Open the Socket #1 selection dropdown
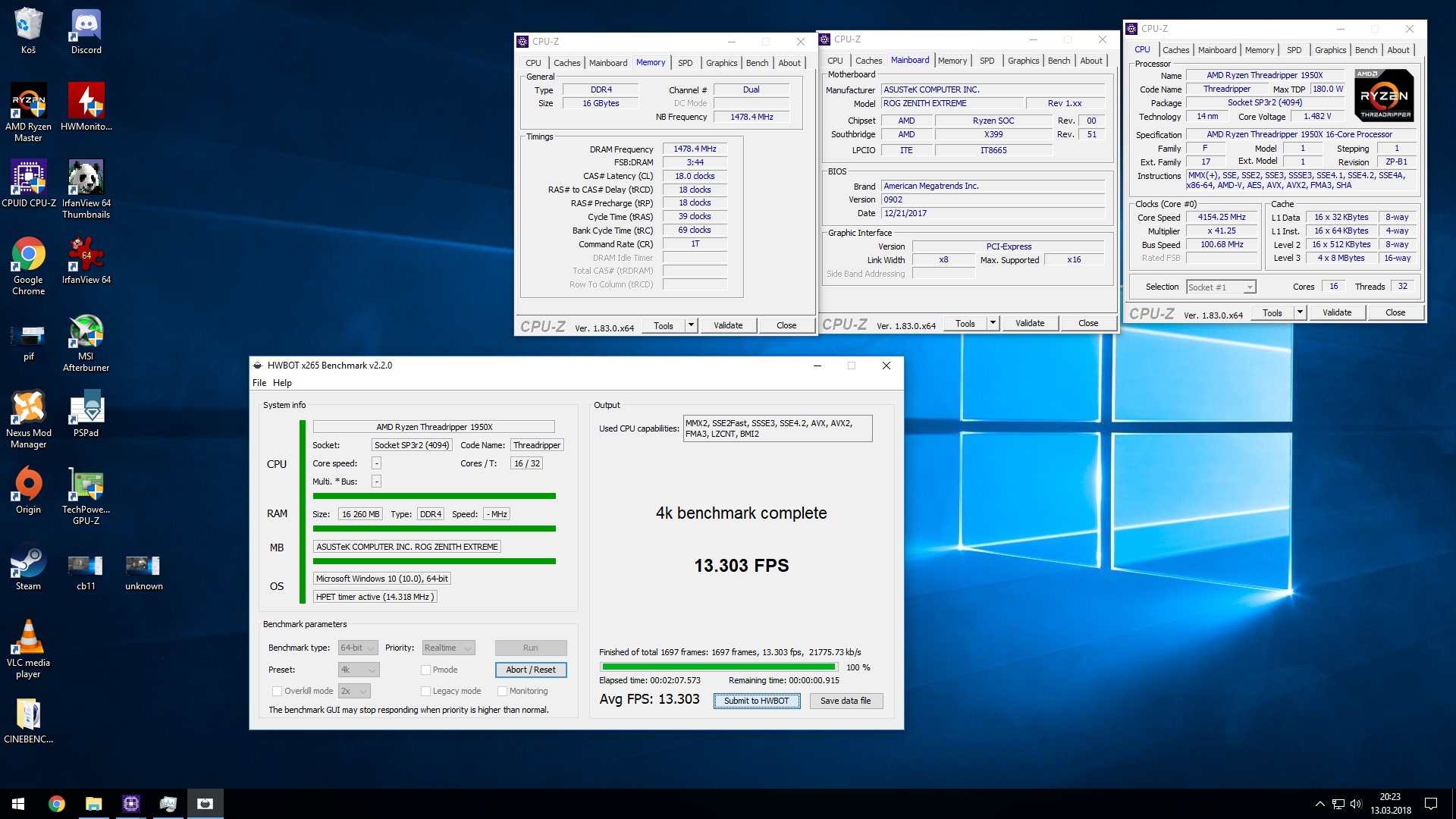The height and width of the screenshot is (819, 1456). pyautogui.click(x=1221, y=287)
